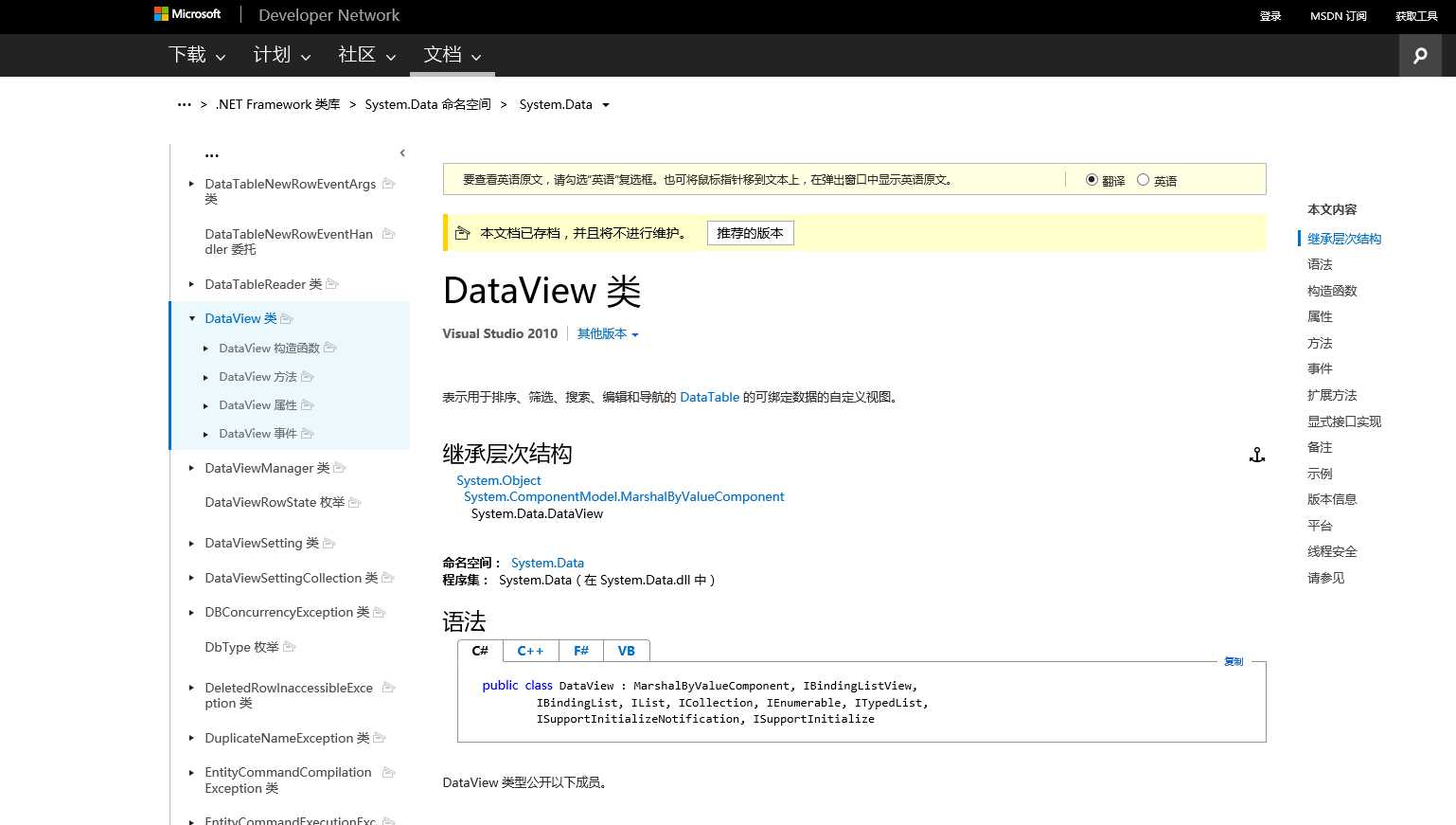Click archive icon beside DuplicateNameException 类

(380, 737)
